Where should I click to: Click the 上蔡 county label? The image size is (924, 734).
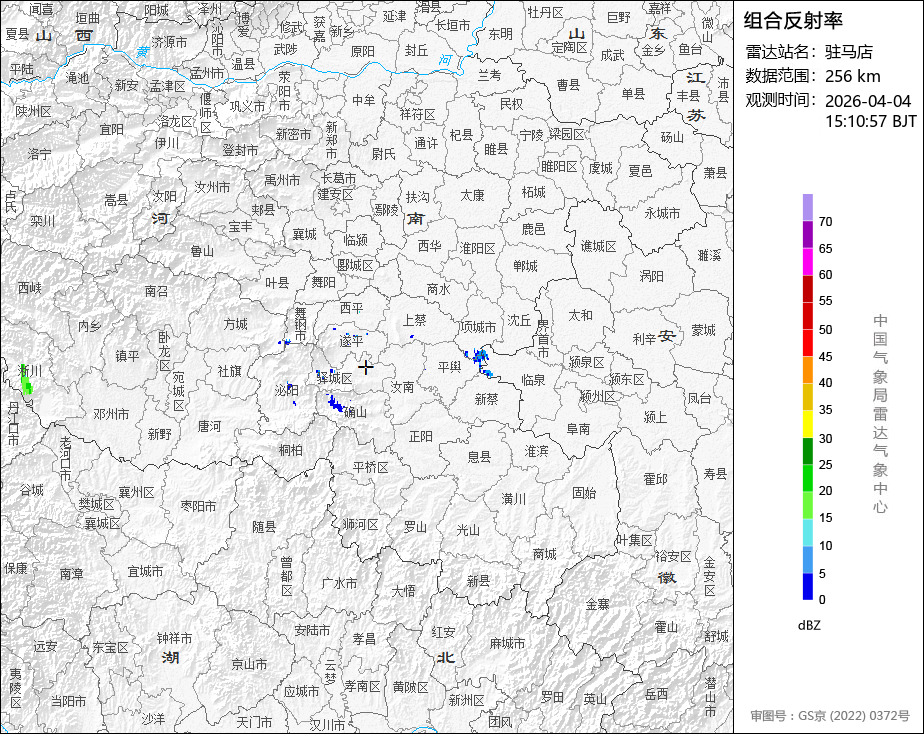(414, 320)
